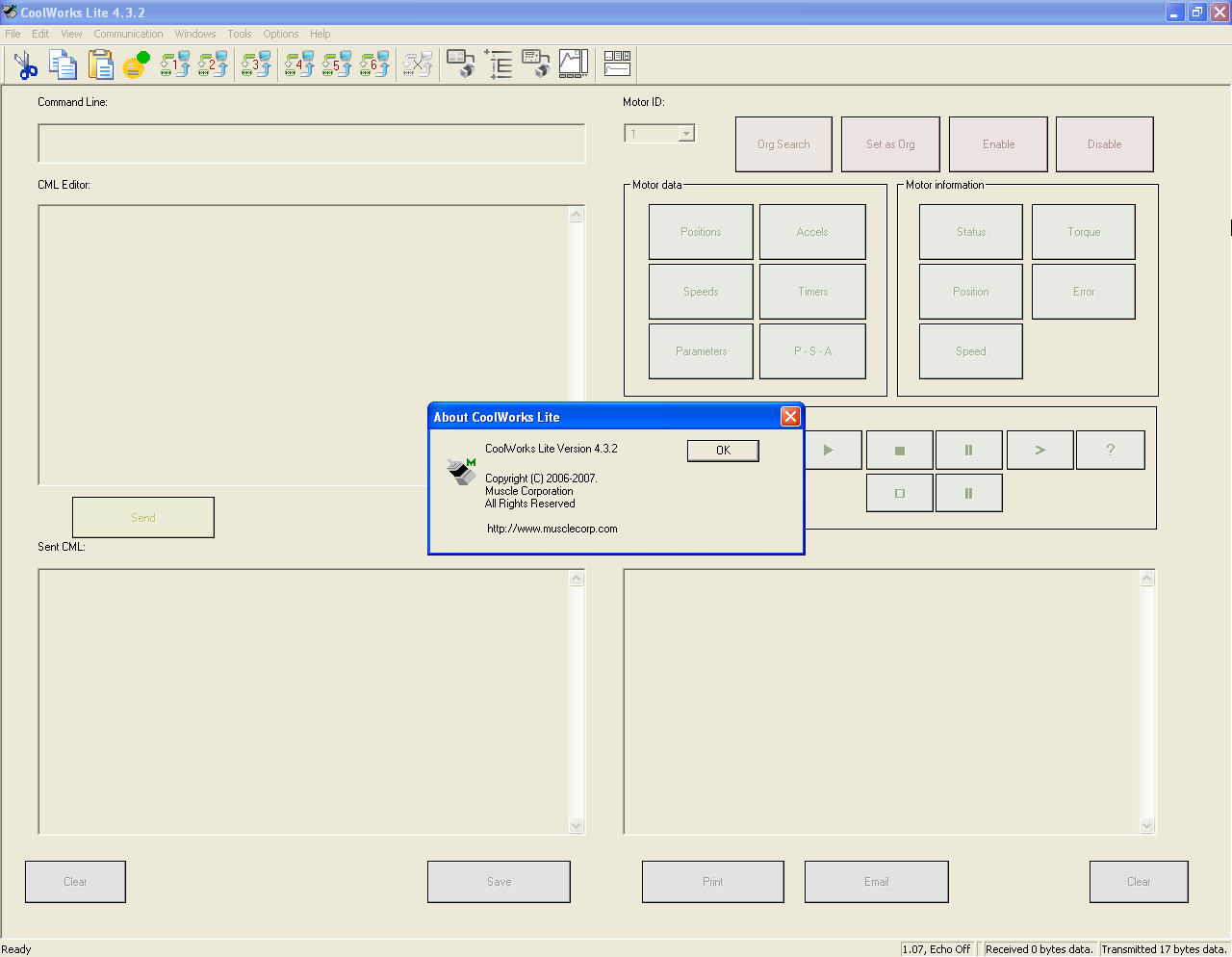Click the pause button beside the hollow square

(968, 493)
